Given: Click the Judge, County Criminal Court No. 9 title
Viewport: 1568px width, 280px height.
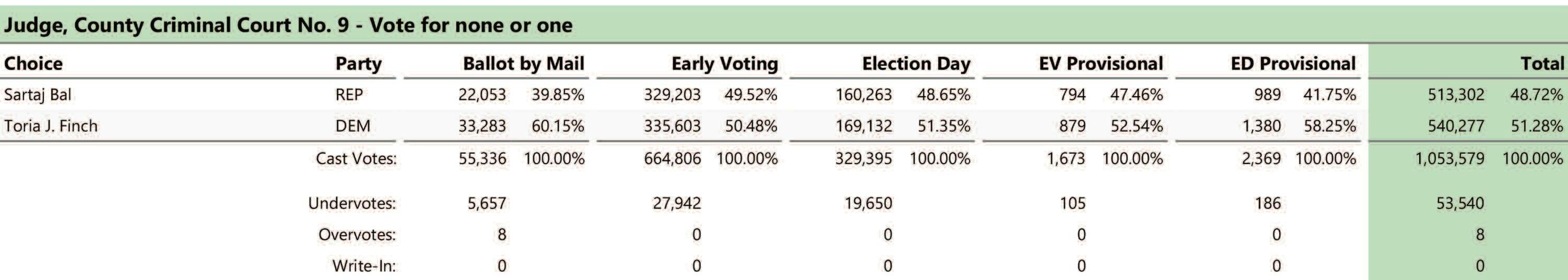Looking at the screenshot, I should point(288,25).
